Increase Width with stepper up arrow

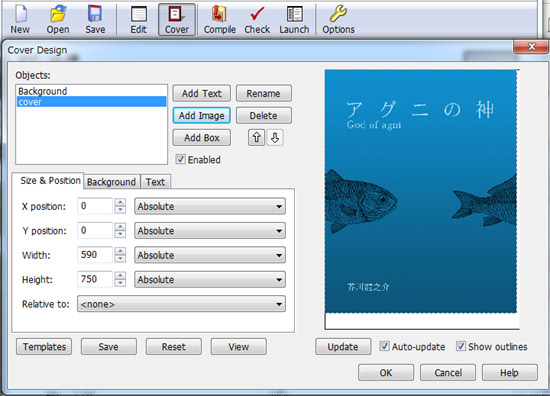(x=120, y=251)
